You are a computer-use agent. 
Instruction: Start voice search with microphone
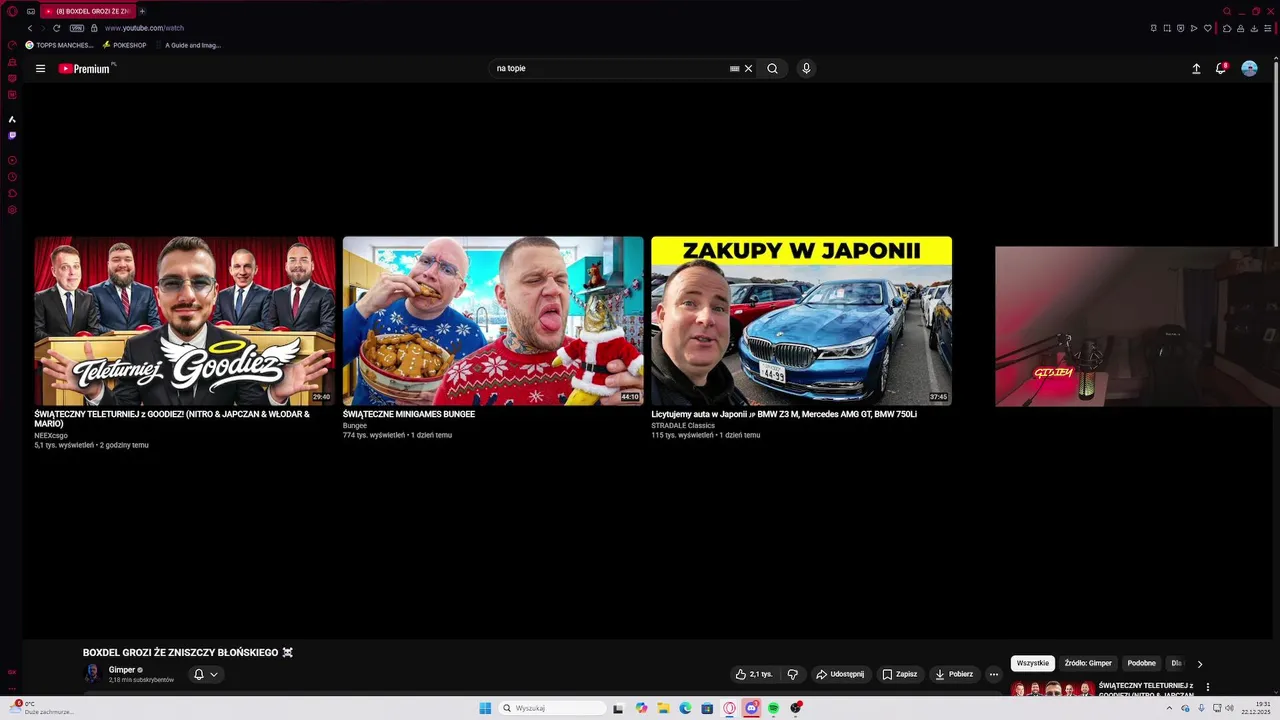point(806,69)
